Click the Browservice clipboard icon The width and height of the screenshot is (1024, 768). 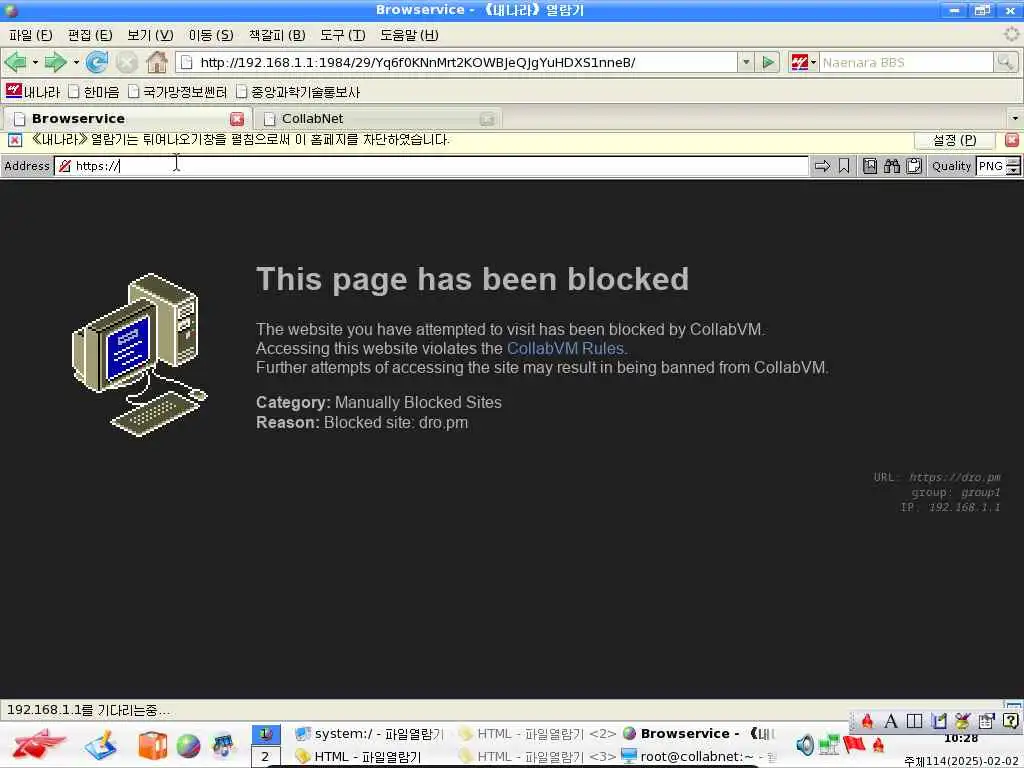click(x=914, y=166)
